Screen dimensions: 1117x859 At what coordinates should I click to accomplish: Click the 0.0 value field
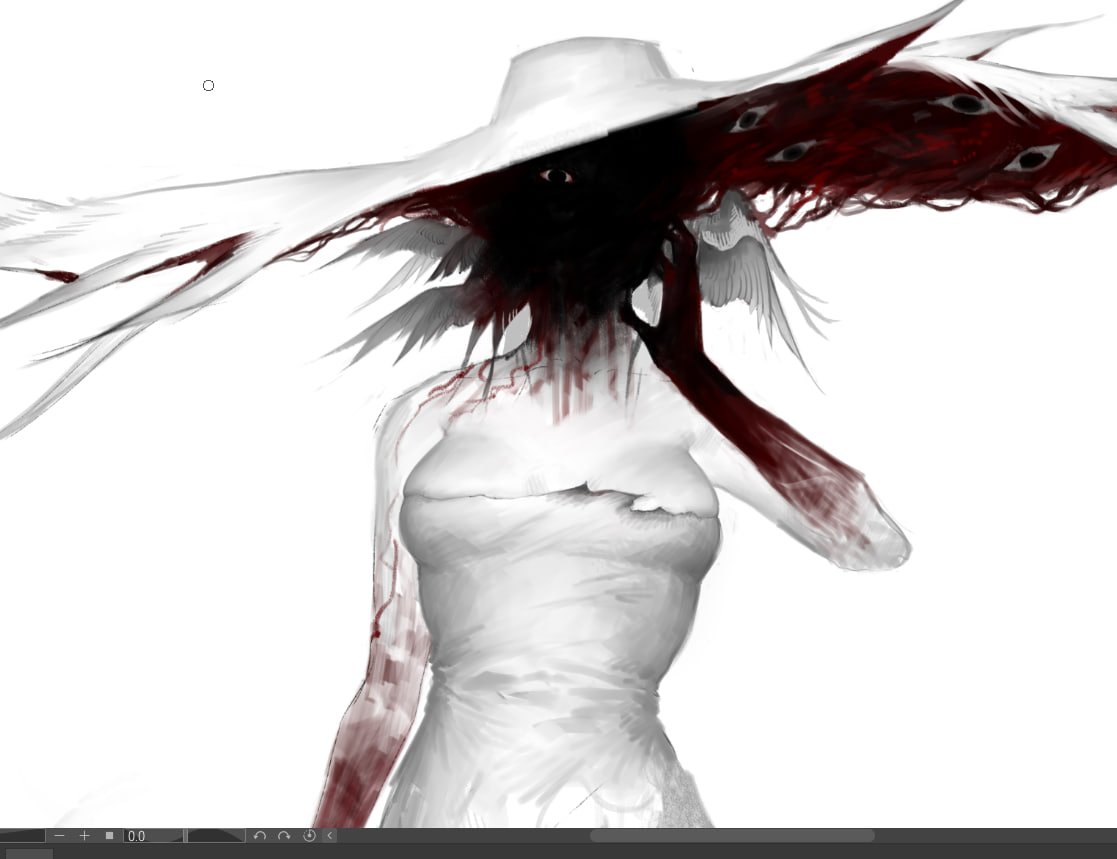(153, 835)
